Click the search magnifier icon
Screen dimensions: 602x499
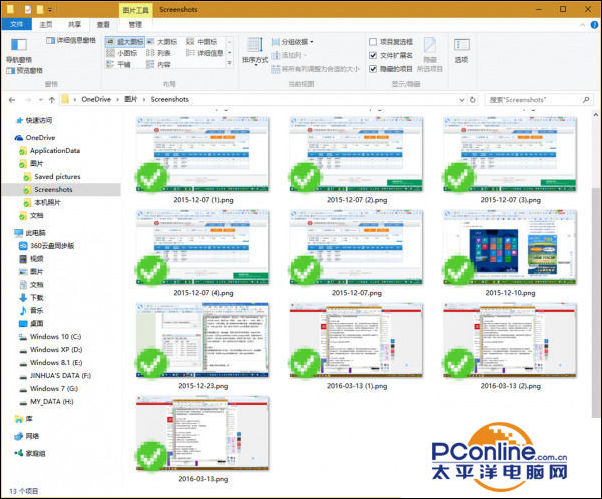coord(586,100)
